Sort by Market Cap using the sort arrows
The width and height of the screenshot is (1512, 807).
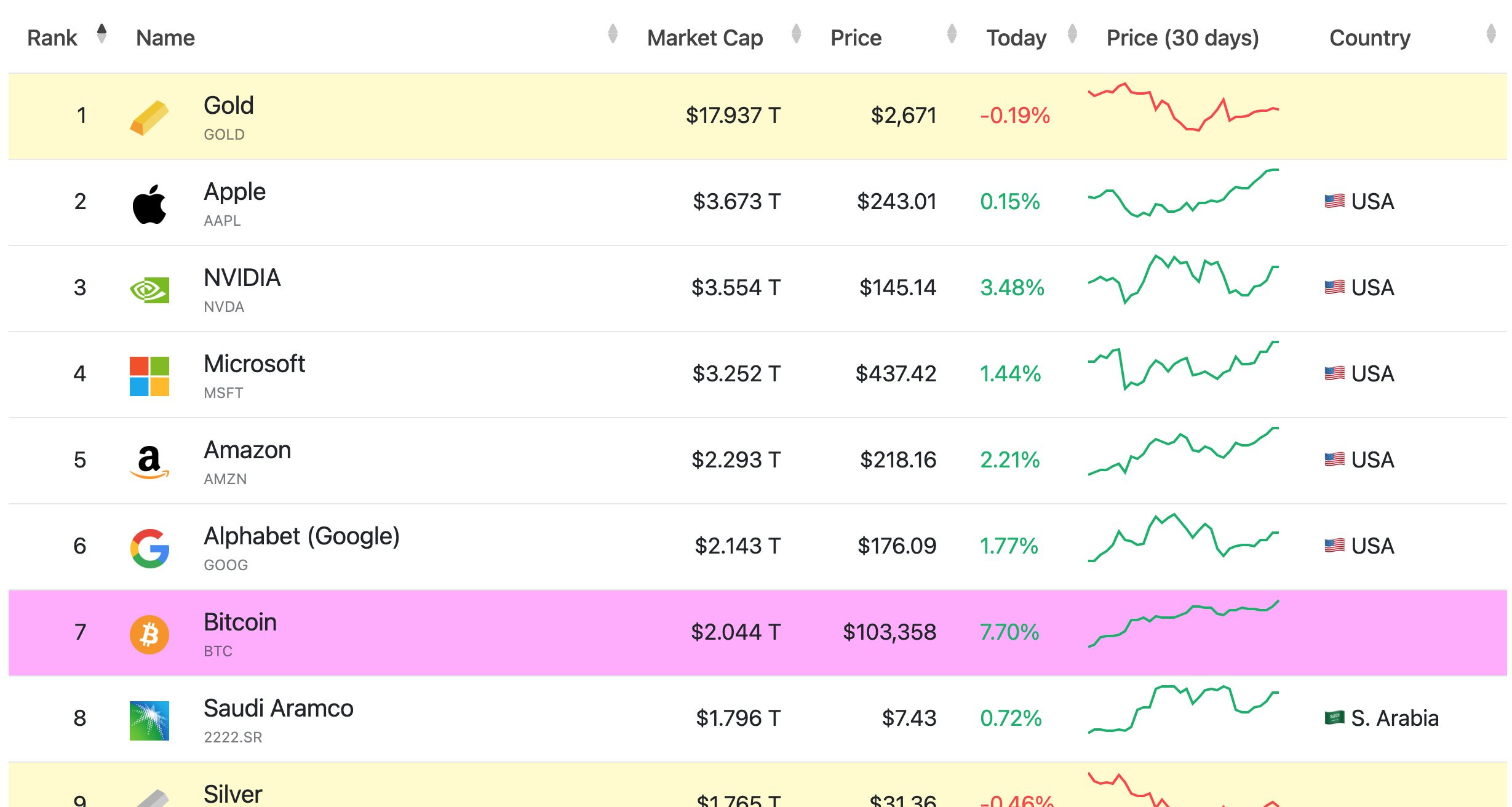797,34
